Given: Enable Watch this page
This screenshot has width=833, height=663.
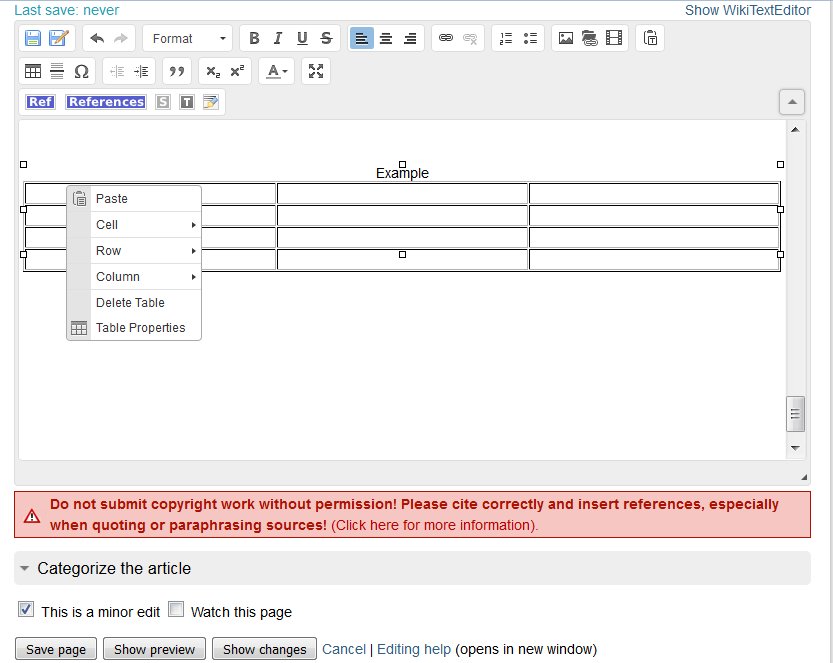Looking at the screenshot, I should pyautogui.click(x=175, y=609).
